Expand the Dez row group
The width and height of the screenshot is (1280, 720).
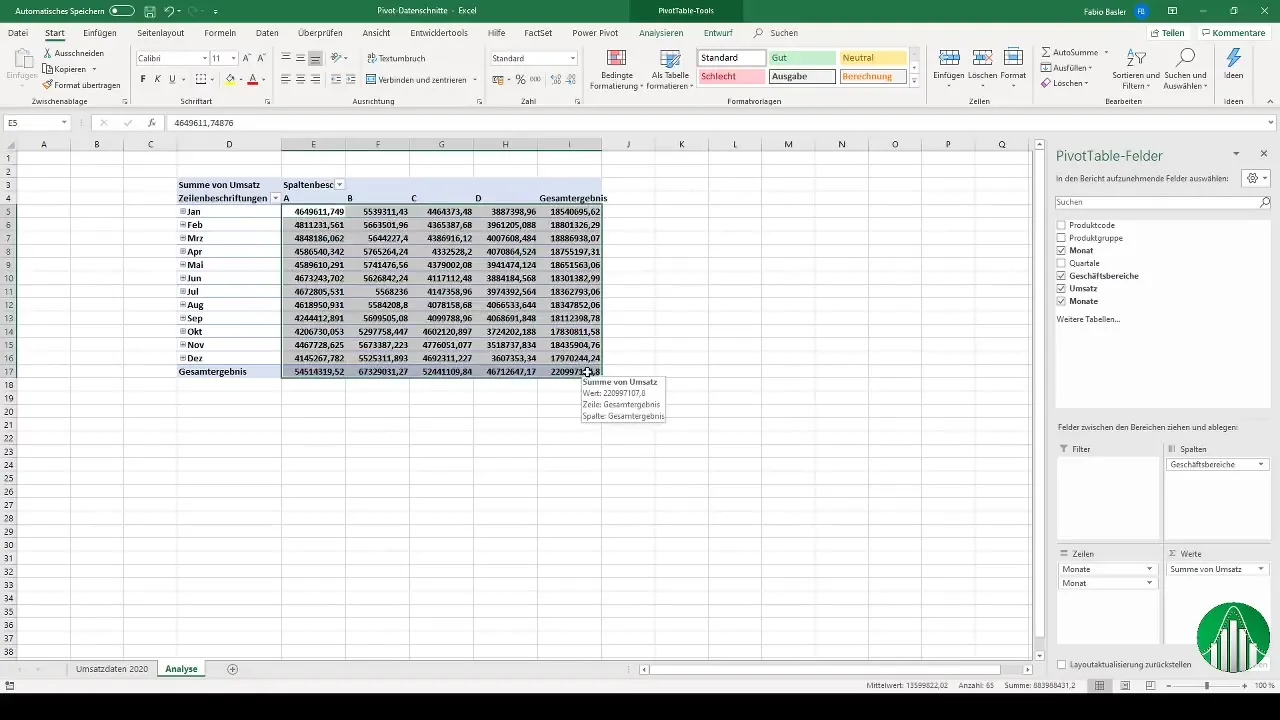183,358
